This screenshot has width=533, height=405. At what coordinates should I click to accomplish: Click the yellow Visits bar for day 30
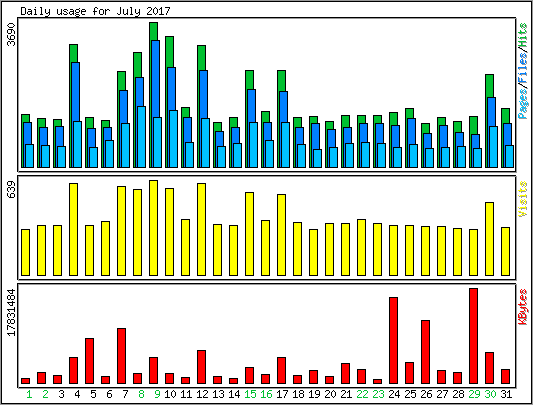point(489,239)
